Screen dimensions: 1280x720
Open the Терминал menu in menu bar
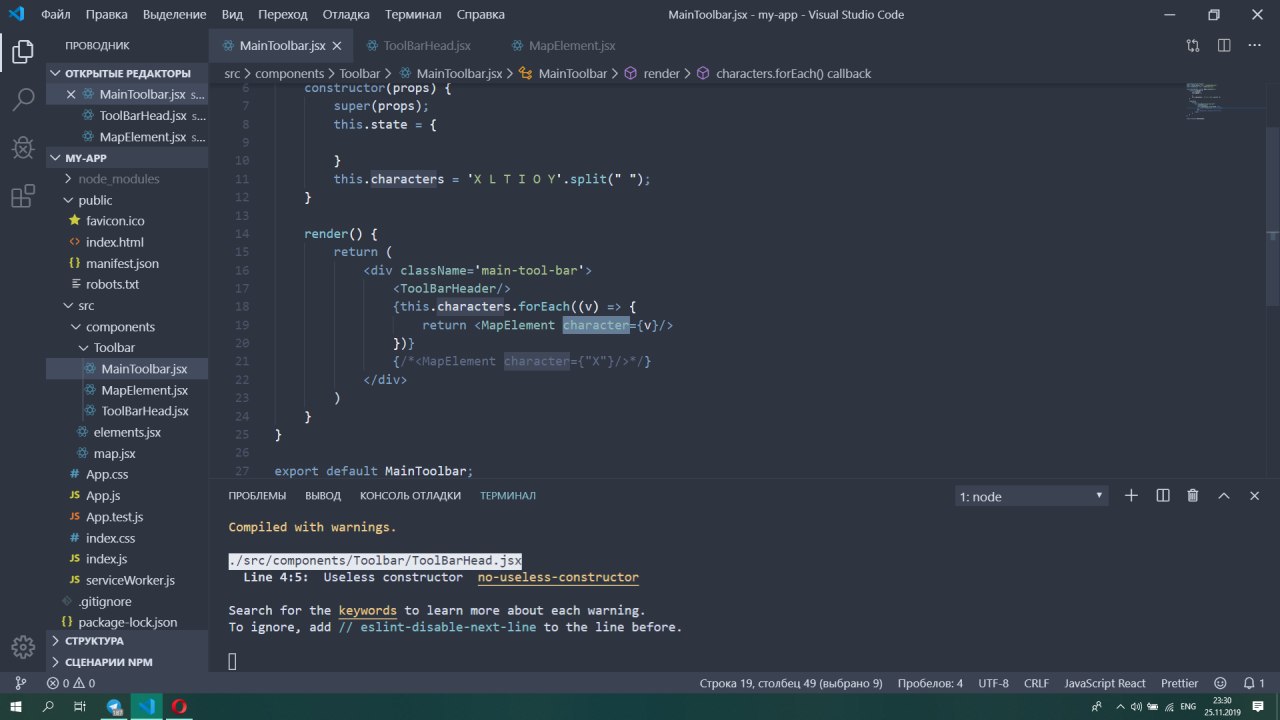412,15
